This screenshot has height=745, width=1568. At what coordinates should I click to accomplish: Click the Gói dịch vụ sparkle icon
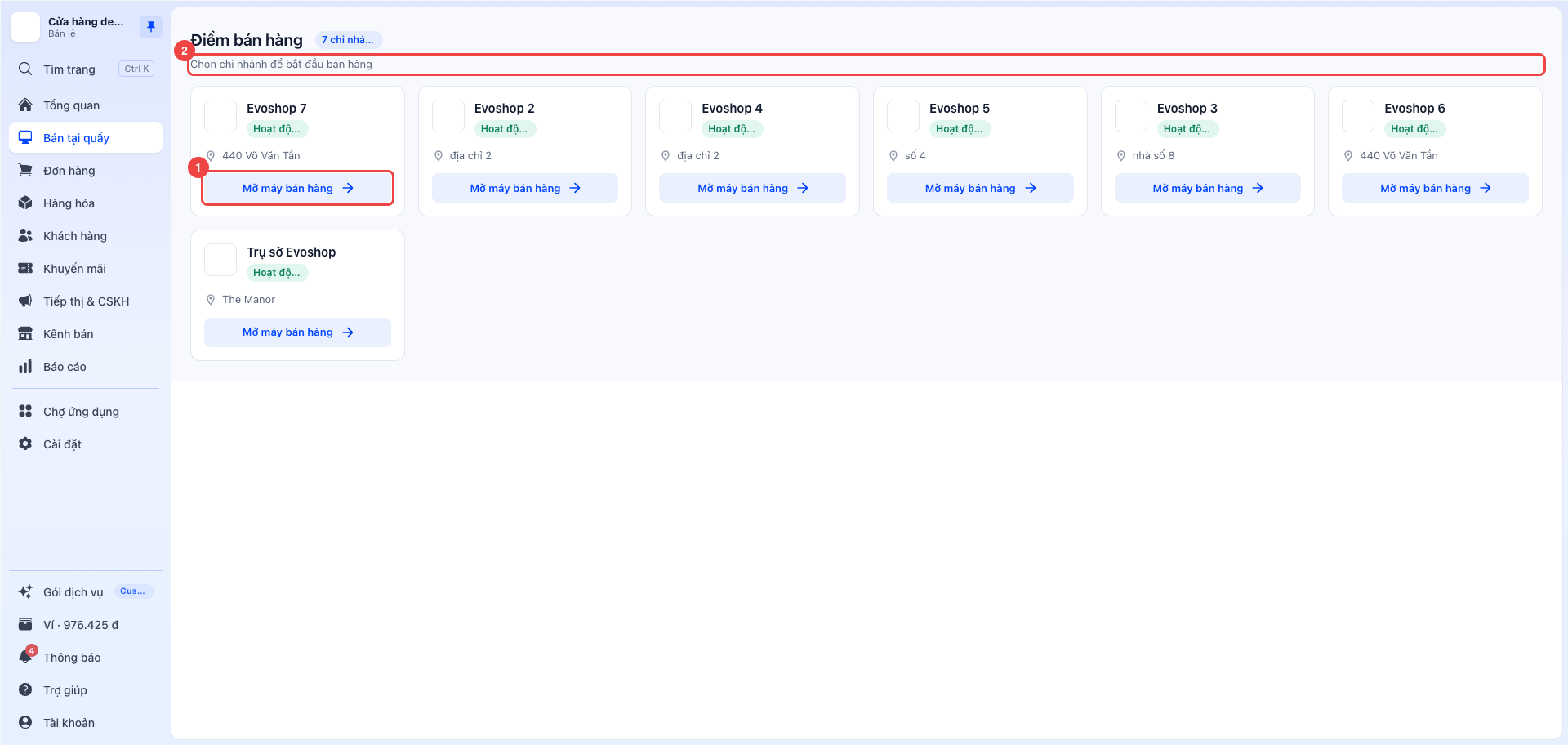[25, 591]
